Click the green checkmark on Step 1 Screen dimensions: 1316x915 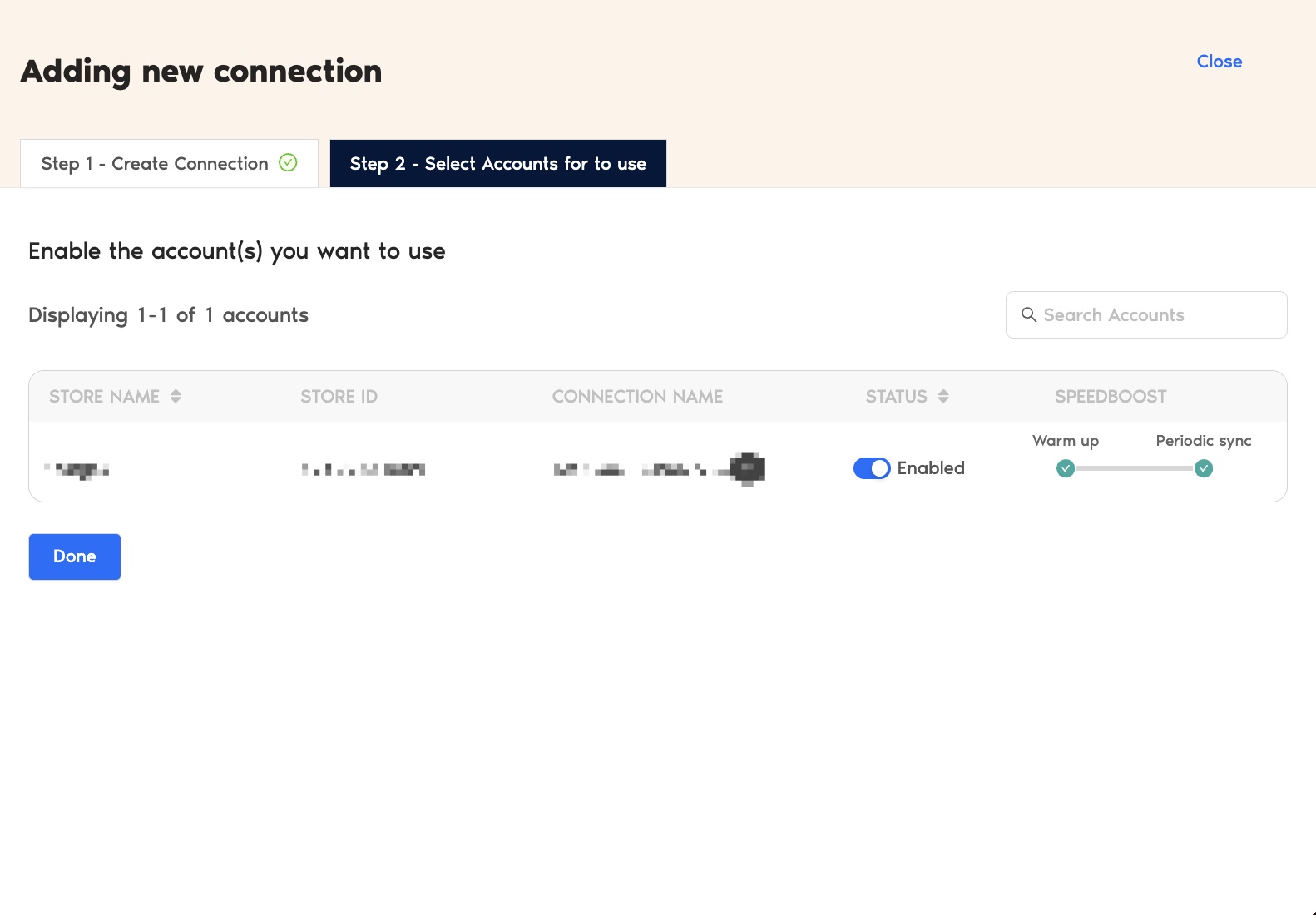pyautogui.click(x=288, y=163)
